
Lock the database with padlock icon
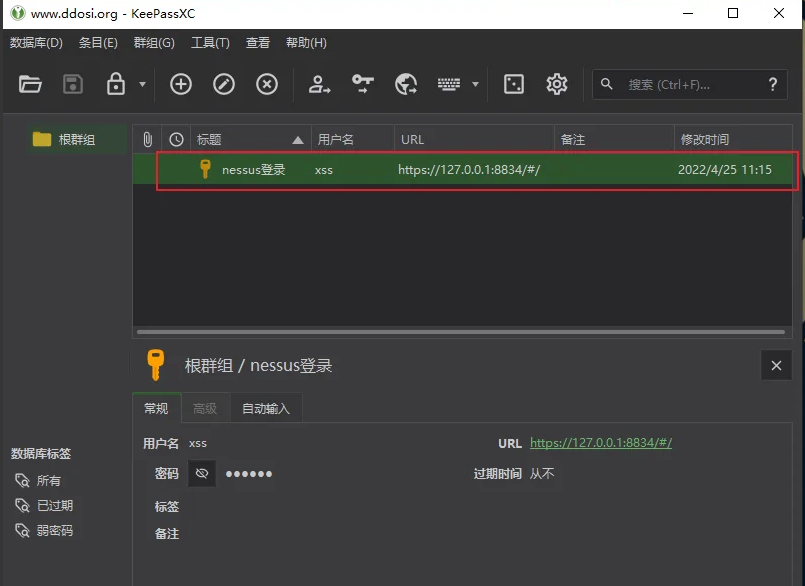click(x=116, y=84)
